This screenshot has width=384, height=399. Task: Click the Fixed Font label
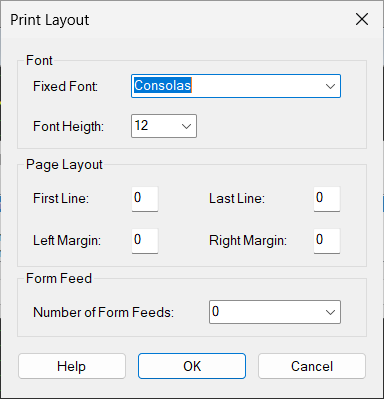(65, 86)
